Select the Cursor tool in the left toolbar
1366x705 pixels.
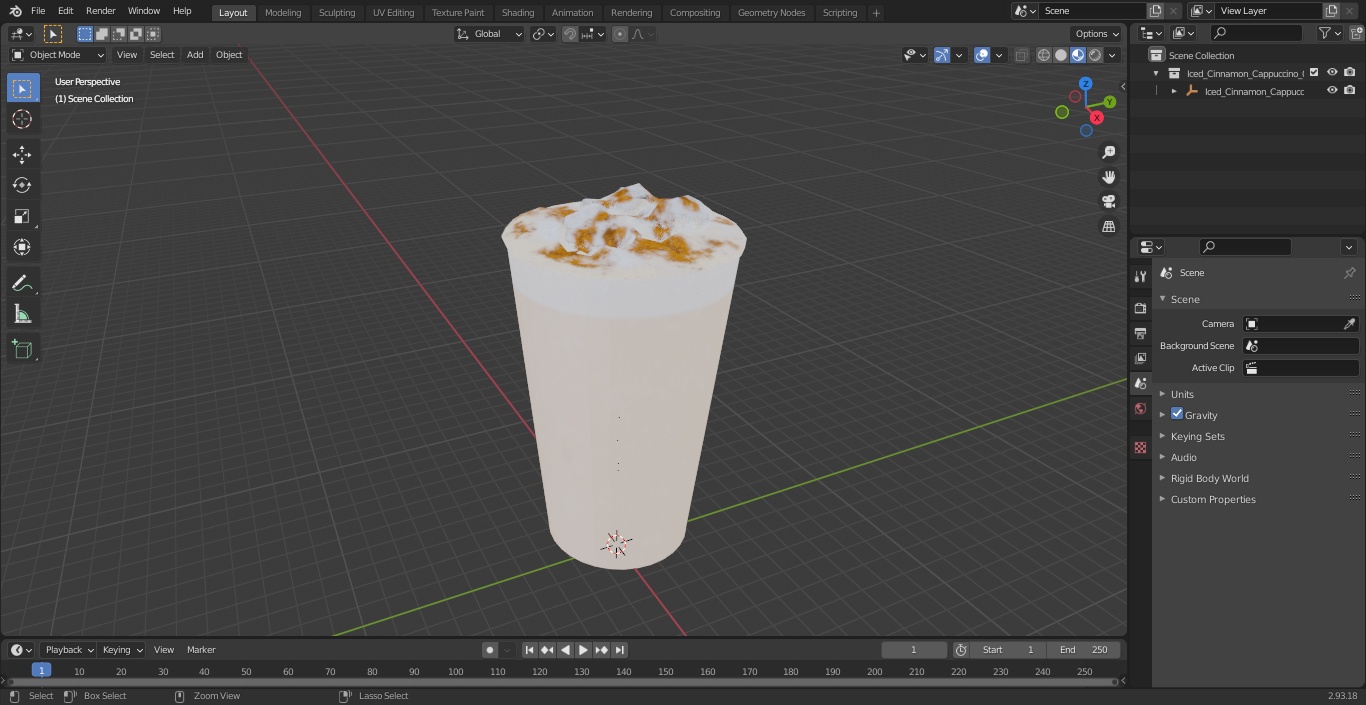pos(22,119)
